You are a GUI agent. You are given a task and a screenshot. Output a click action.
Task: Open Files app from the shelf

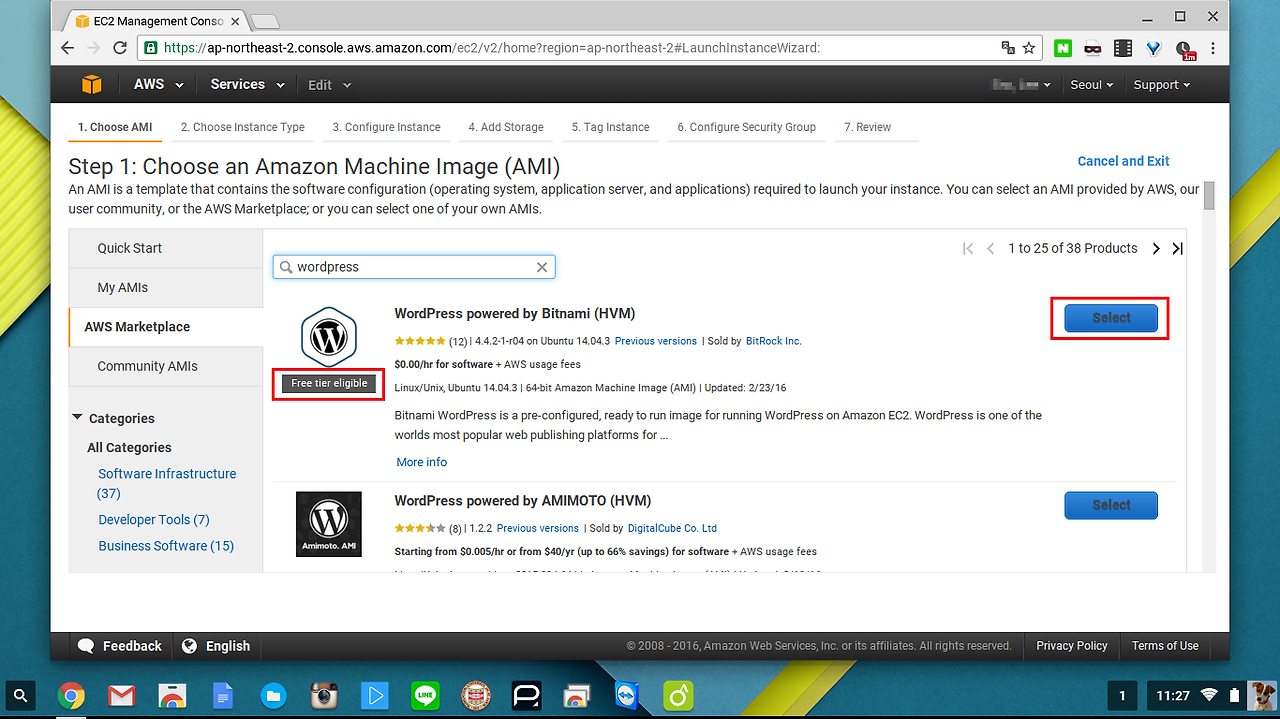click(x=273, y=695)
